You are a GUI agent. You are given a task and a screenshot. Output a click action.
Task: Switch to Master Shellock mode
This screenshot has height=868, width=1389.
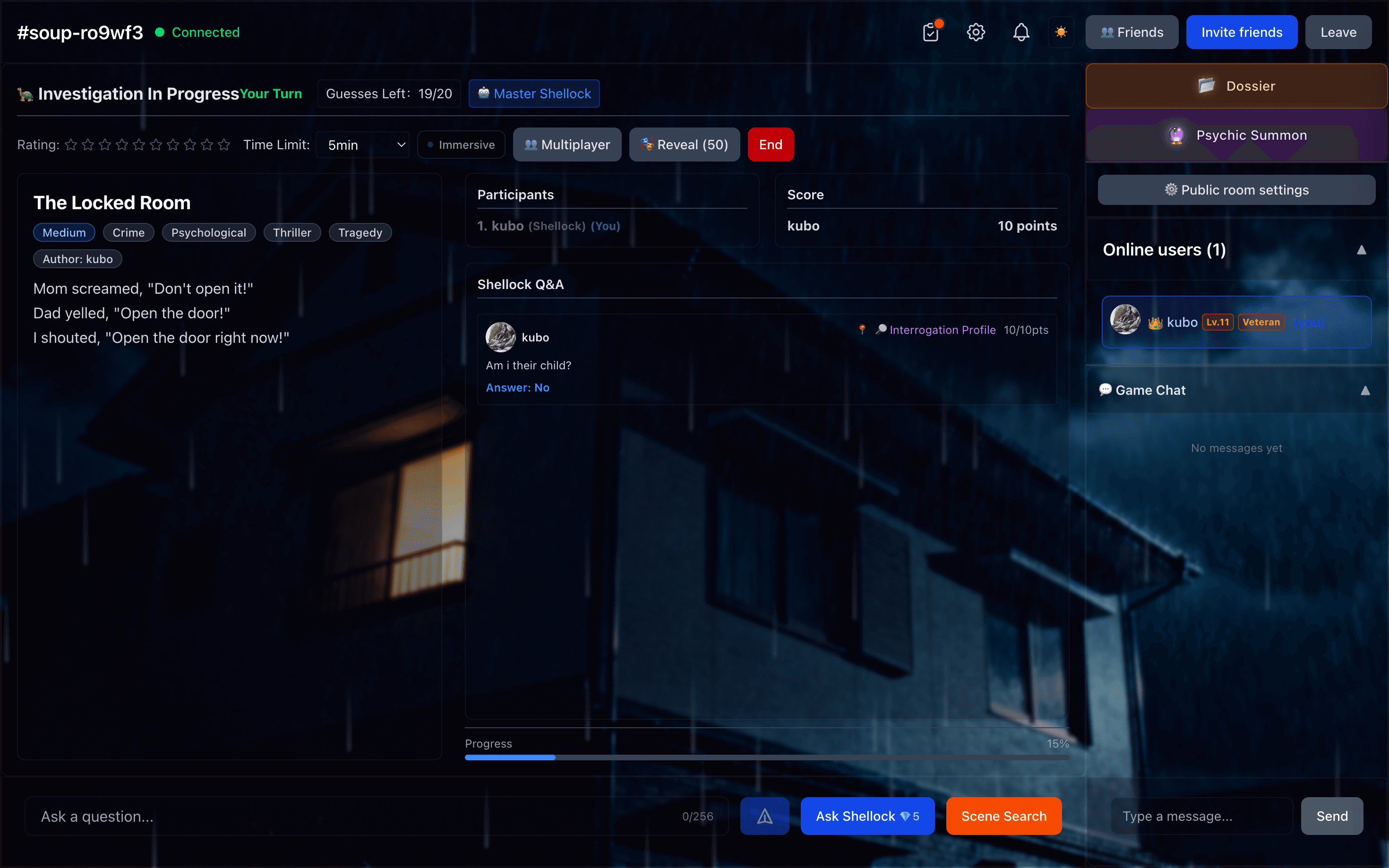533,93
